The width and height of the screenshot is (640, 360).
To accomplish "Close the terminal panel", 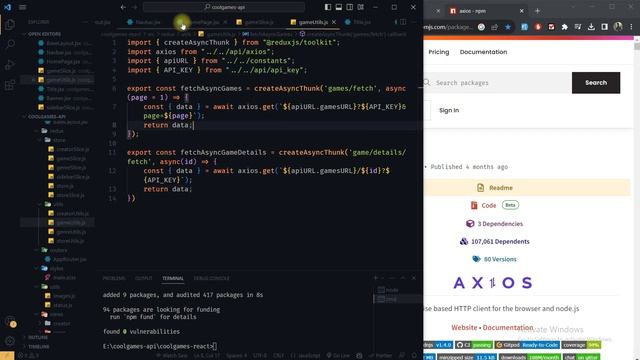I will click(x=413, y=278).
